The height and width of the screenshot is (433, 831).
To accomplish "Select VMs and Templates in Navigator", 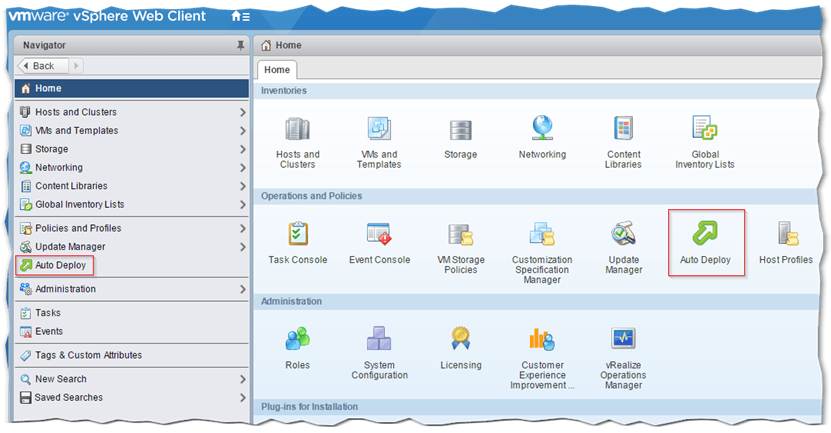I will 131,130.
